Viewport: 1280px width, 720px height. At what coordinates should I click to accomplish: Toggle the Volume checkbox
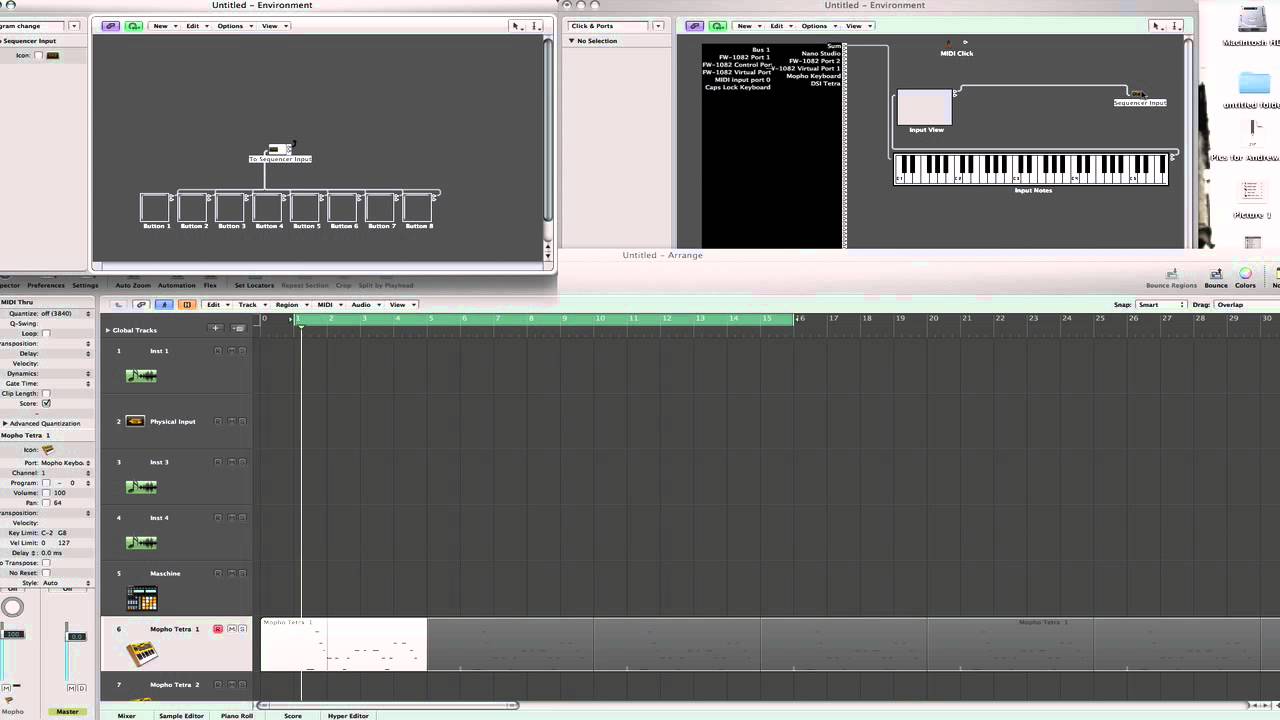click(46, 493)
